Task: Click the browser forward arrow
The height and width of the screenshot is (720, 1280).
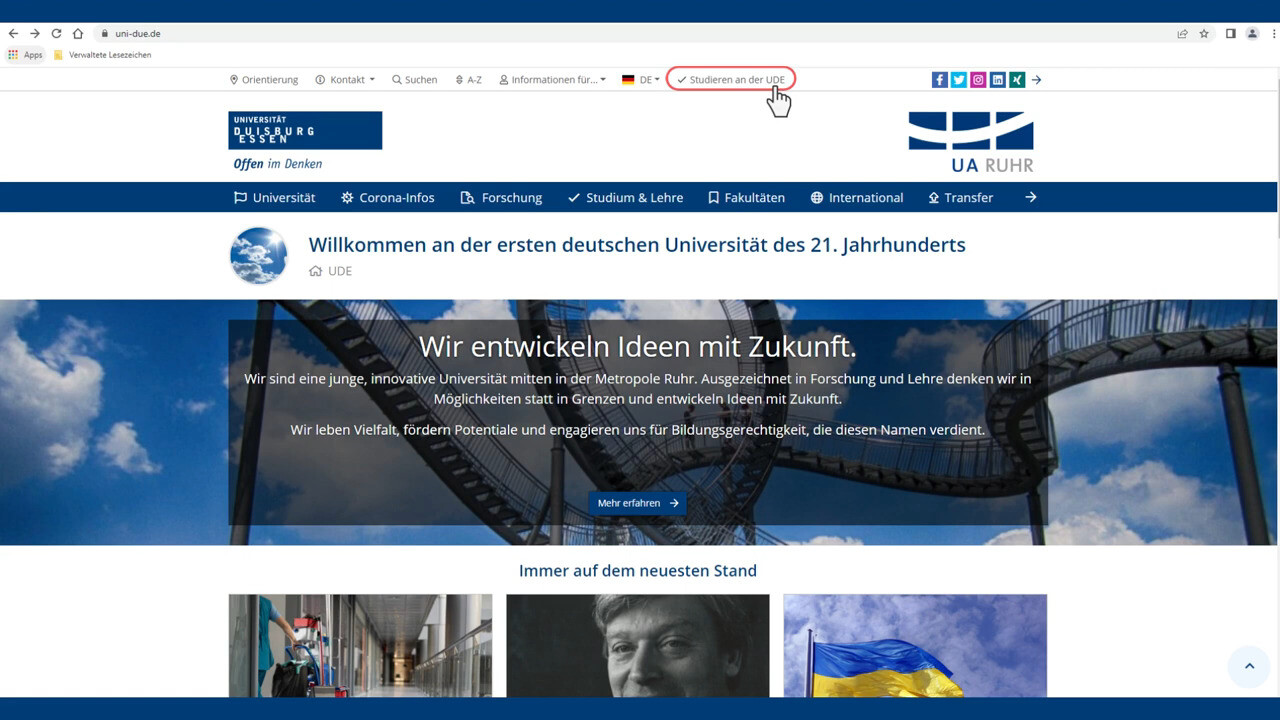Action: point(35,33)
